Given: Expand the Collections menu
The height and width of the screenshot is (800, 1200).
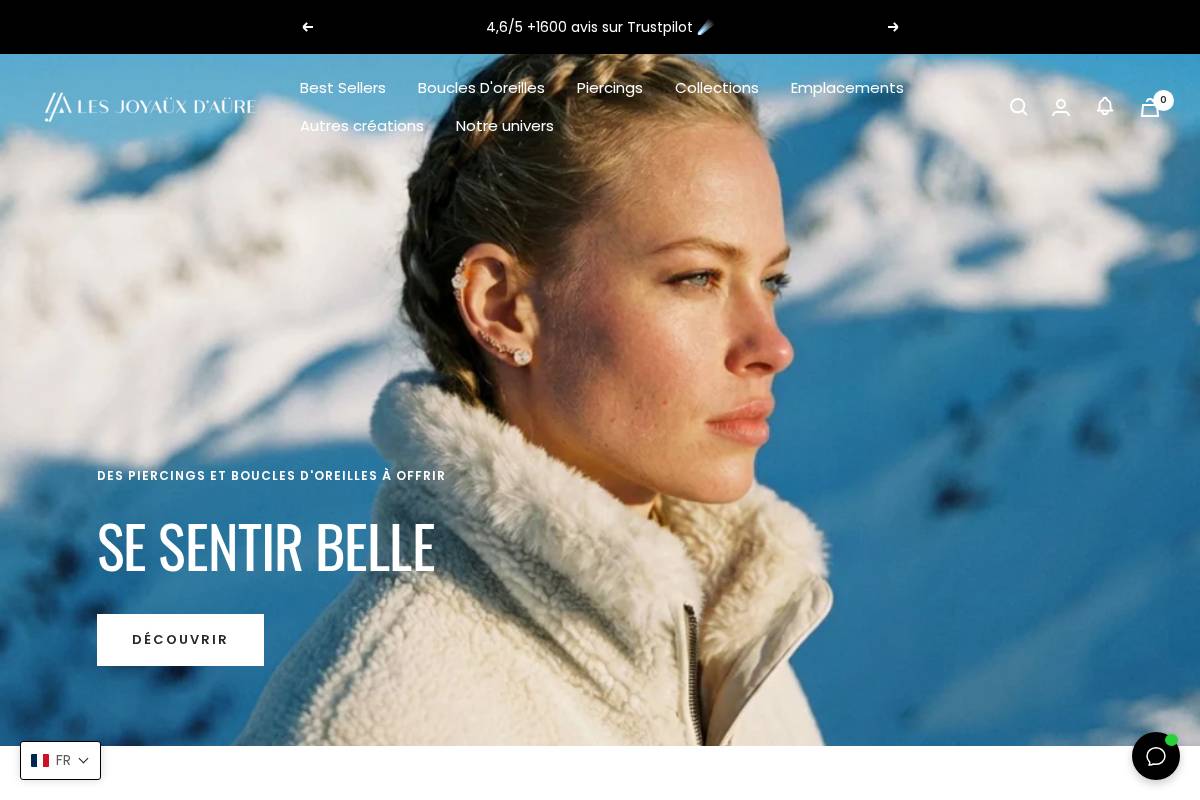Looking at the screenshot, I should coord(717,88).
